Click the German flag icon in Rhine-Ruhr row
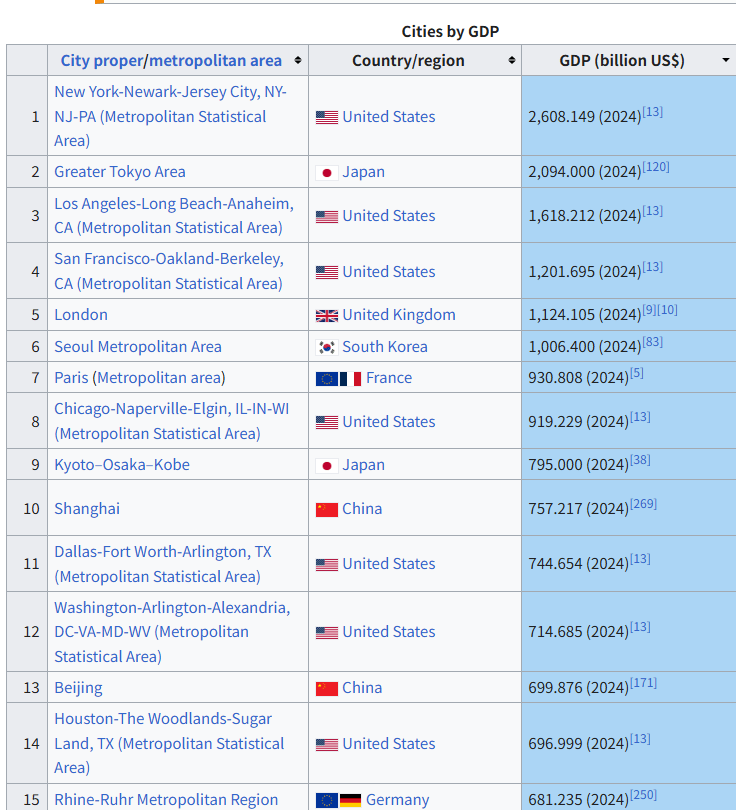 click(x=350, y=800)
